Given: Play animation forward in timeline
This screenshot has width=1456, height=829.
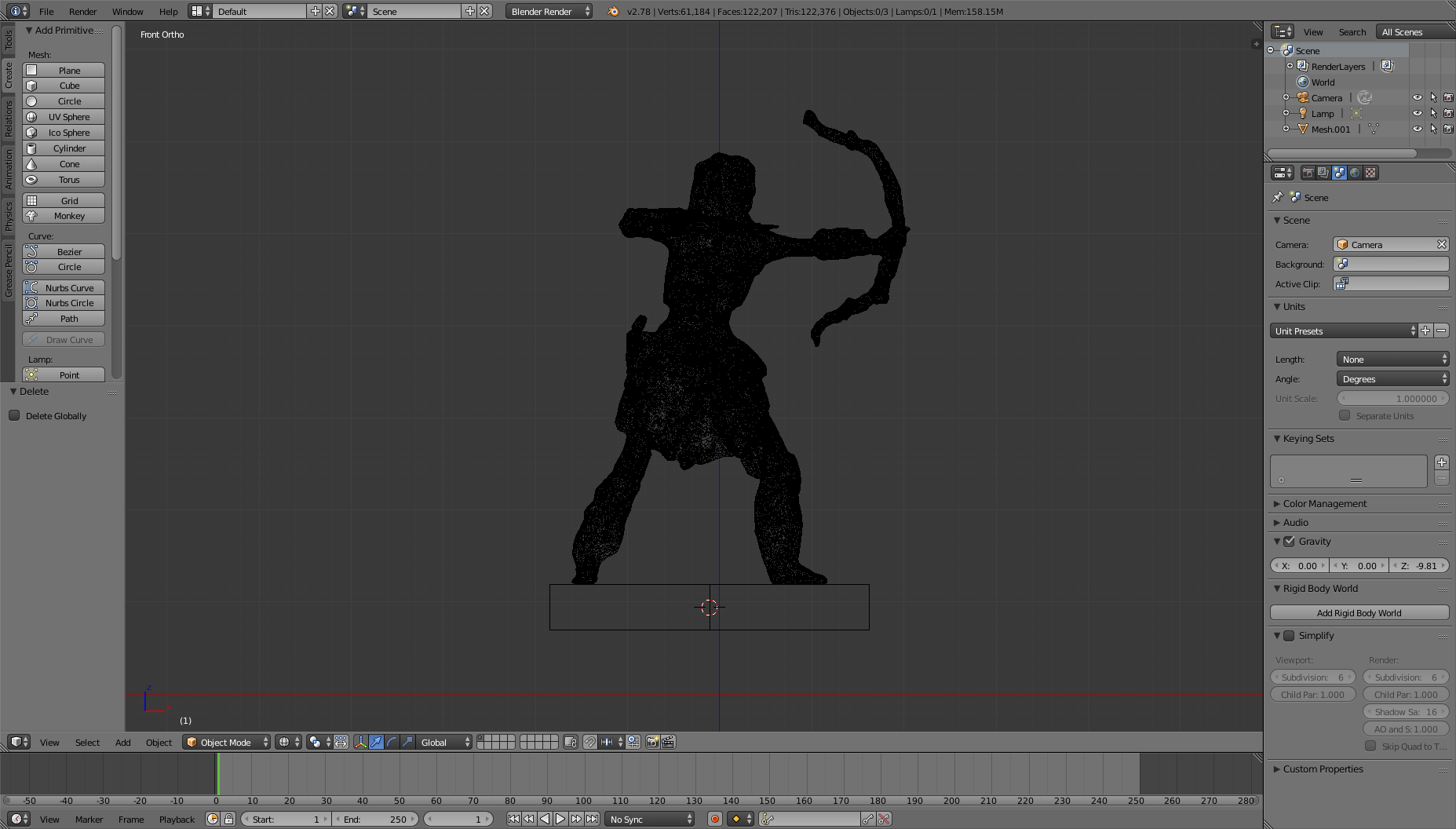Looking at the screenshot, I should pyautogui.click(x=560, y=819).
